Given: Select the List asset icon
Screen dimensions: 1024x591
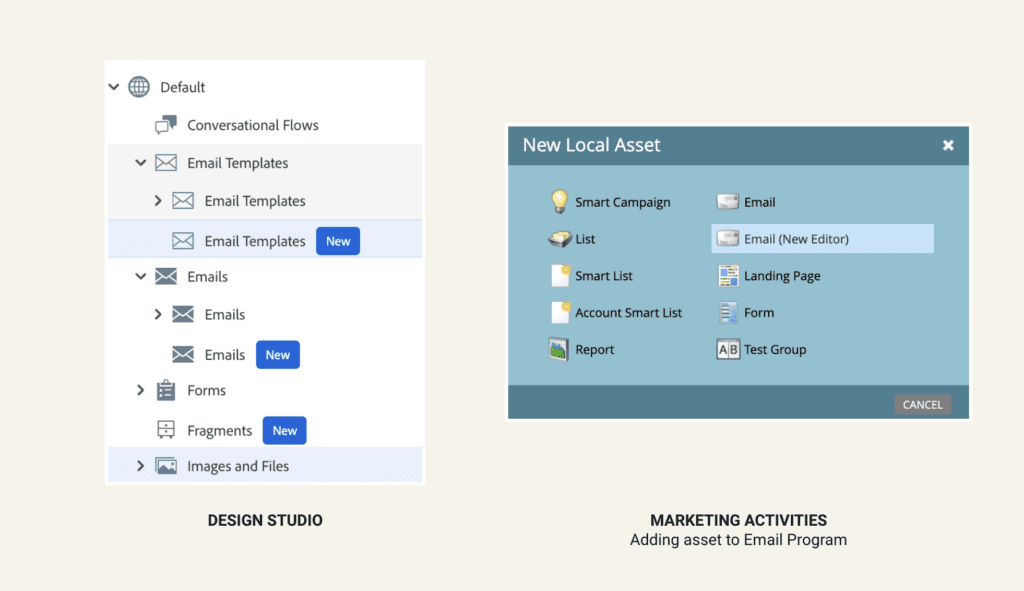Looking at the screenshot, I should [x=559, y=239].
